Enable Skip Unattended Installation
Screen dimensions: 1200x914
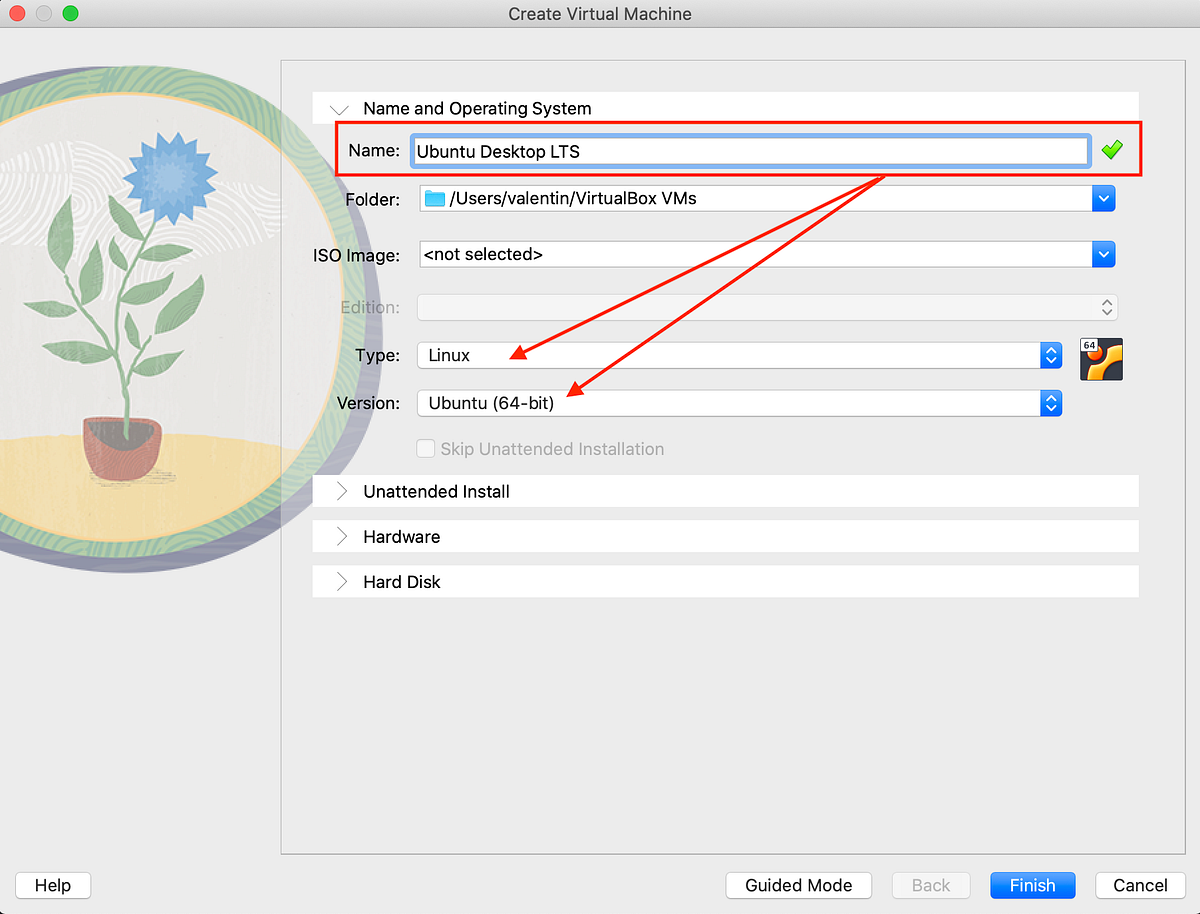pyautogui.click(x=426, y=448)
